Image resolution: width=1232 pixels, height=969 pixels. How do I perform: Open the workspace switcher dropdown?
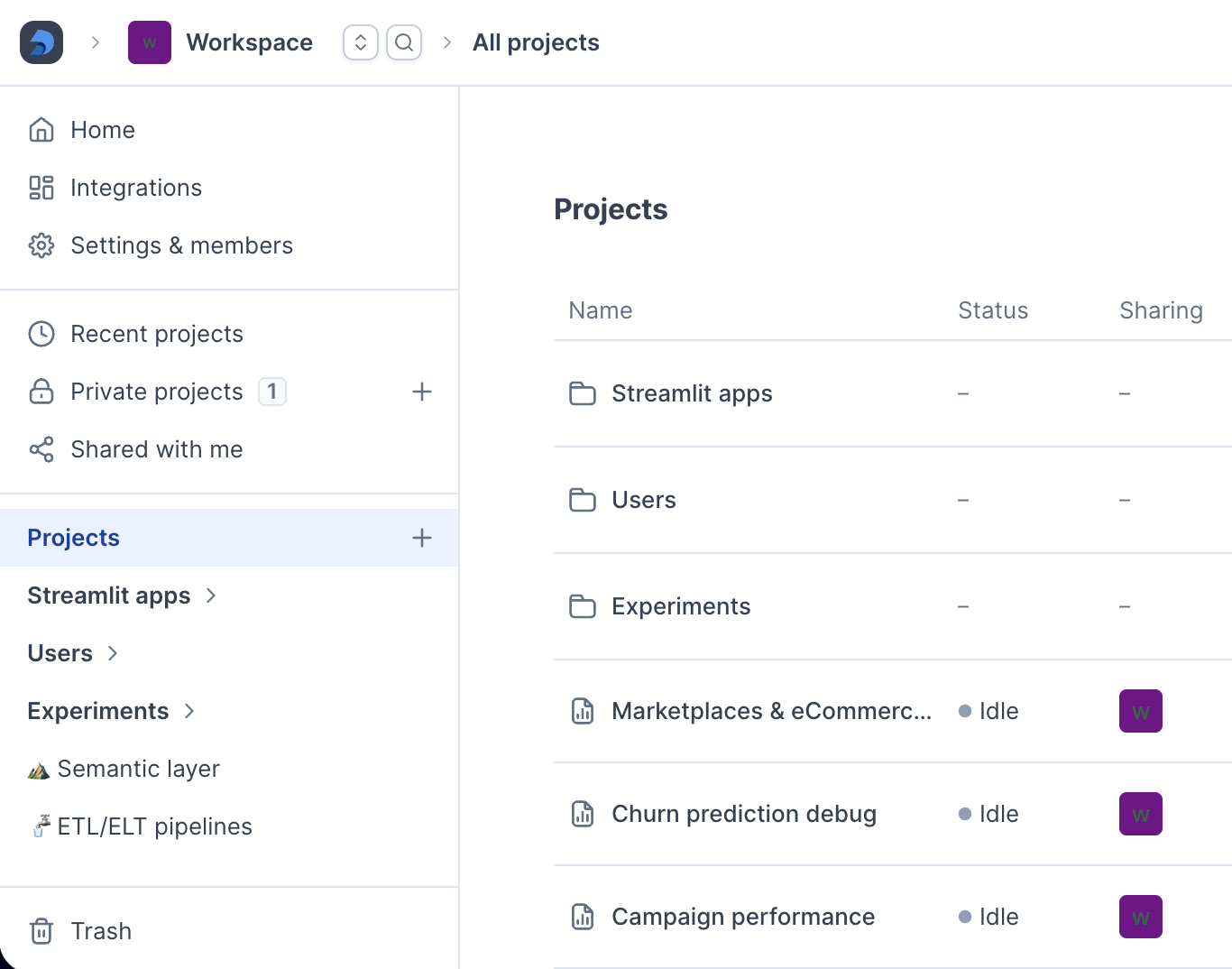pos(361,42)
